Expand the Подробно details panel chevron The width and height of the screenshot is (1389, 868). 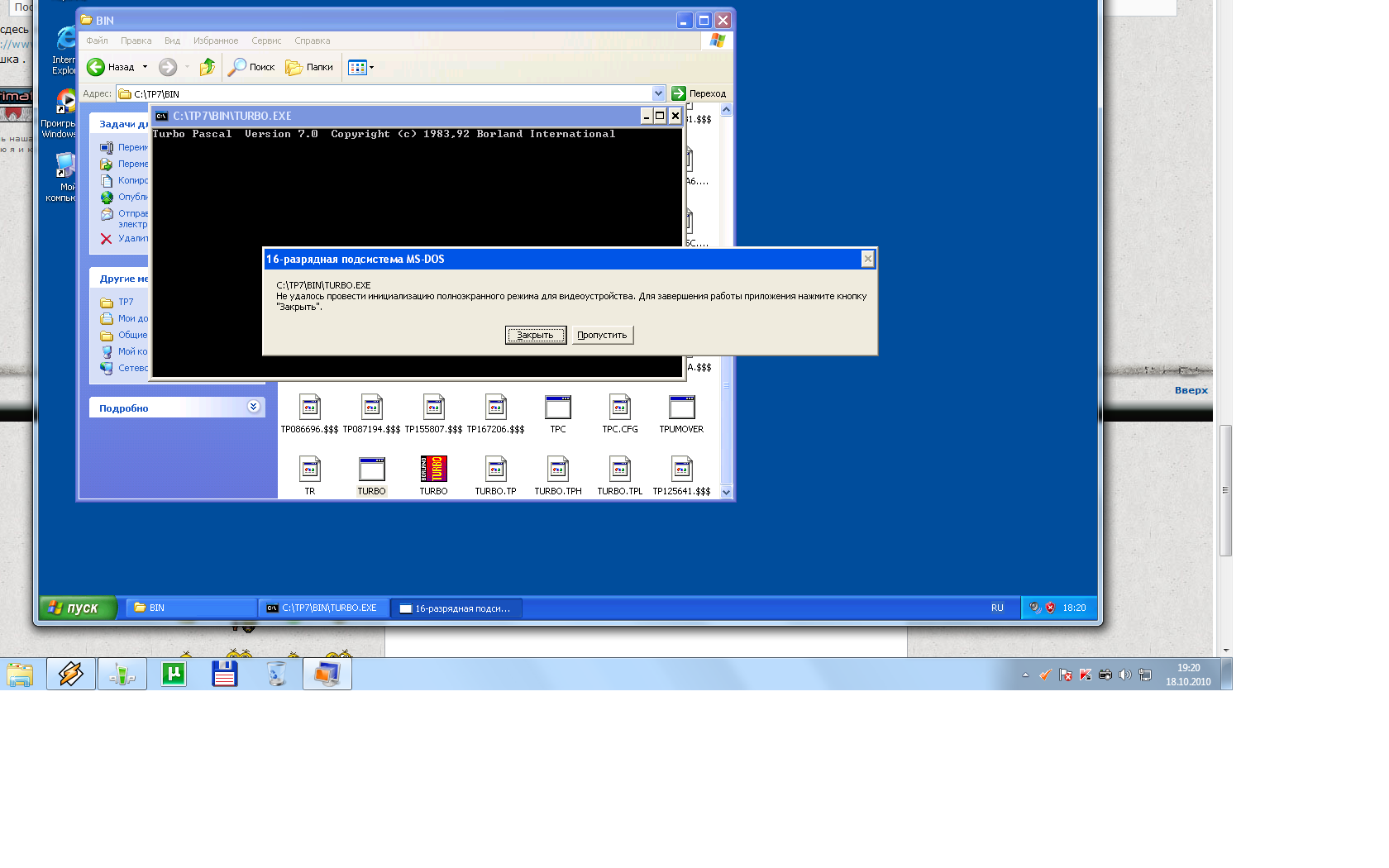[253, 407]
